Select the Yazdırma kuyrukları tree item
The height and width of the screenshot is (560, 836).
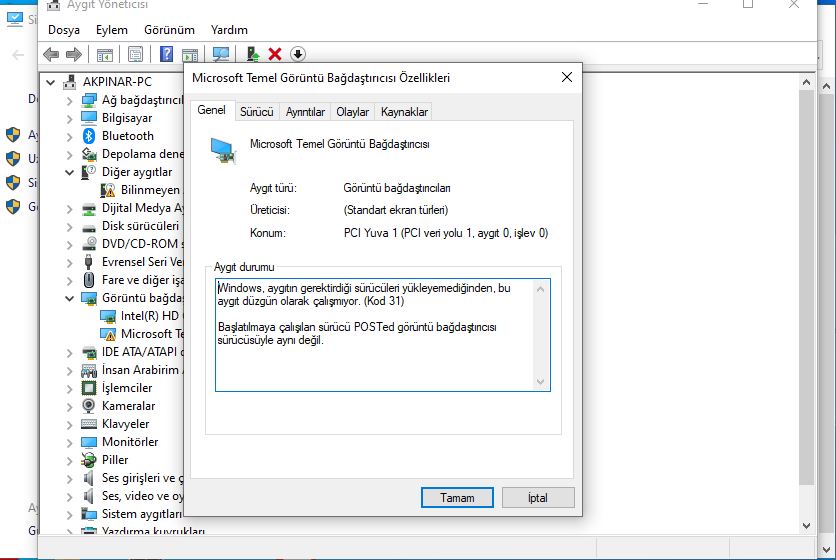153,531
